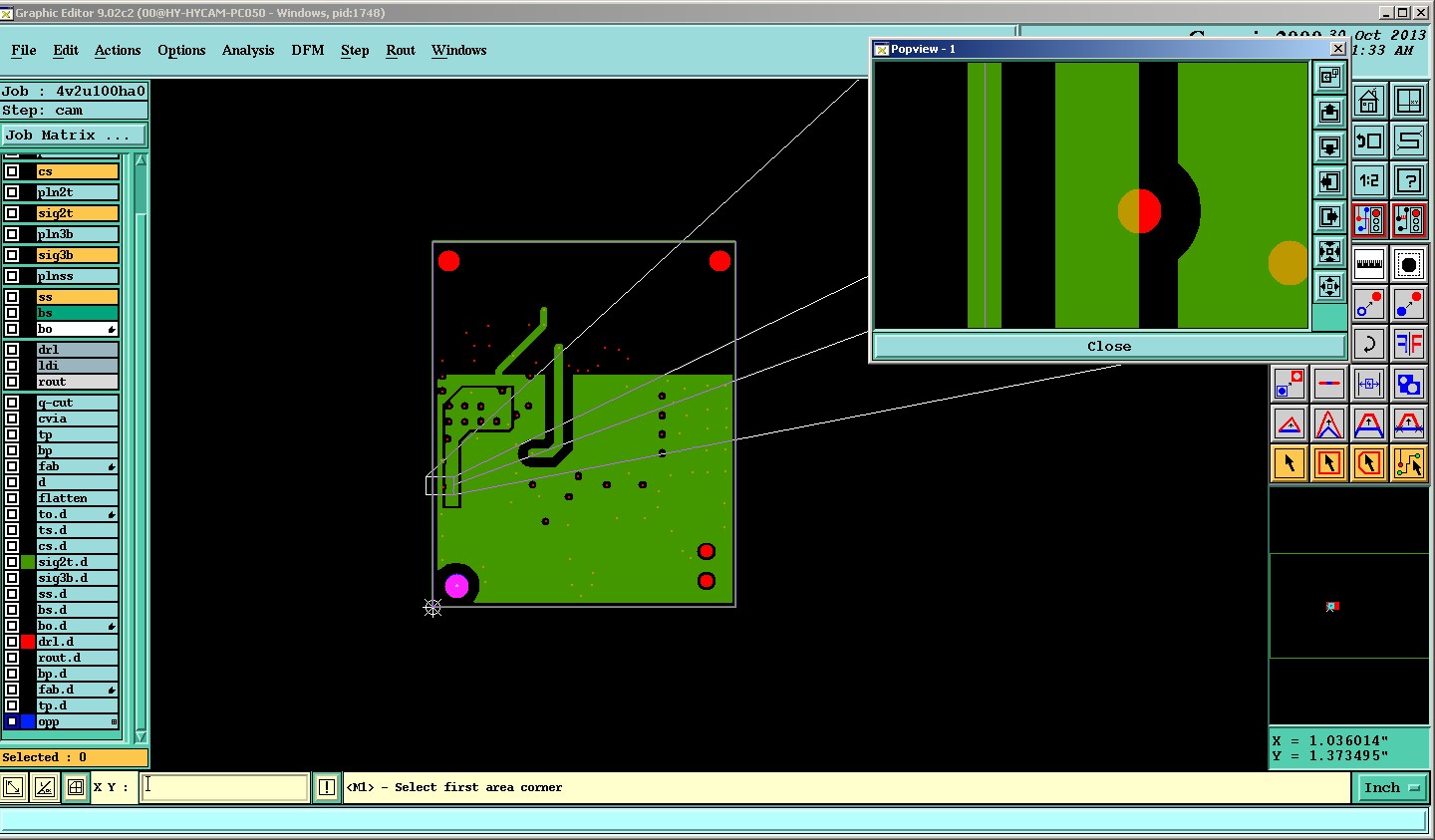1435x840 pixels.
Task: Open the File menu
Action: point(24,50)
